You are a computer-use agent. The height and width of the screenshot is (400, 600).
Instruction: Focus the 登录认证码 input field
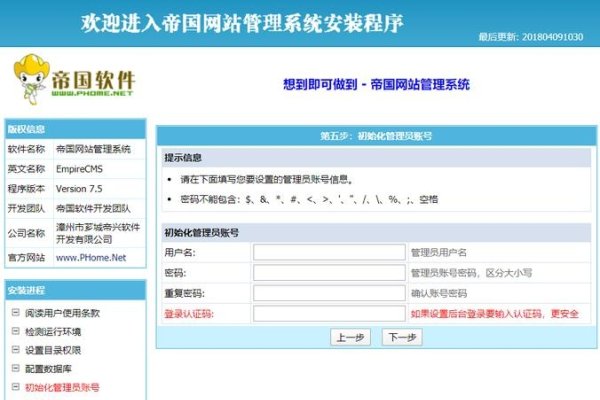[x=329, y=313]
